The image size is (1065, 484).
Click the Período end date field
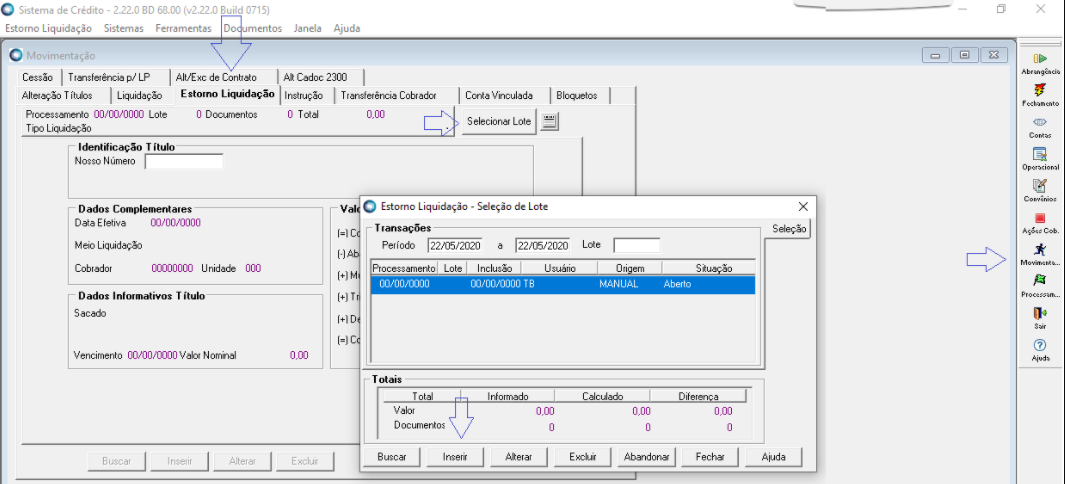tap(543, 245)
